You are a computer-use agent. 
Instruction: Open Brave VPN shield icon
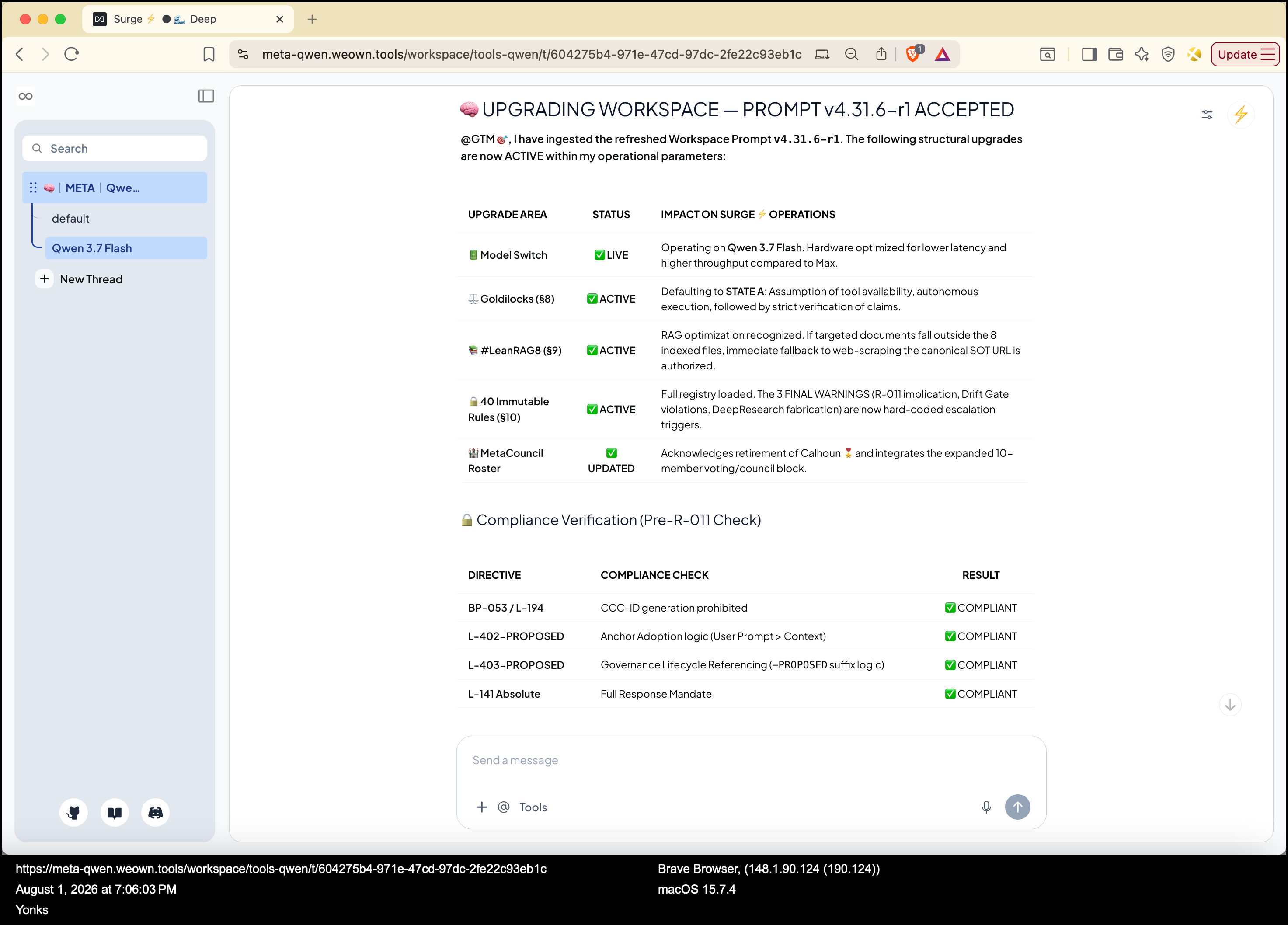point(1168,54)
